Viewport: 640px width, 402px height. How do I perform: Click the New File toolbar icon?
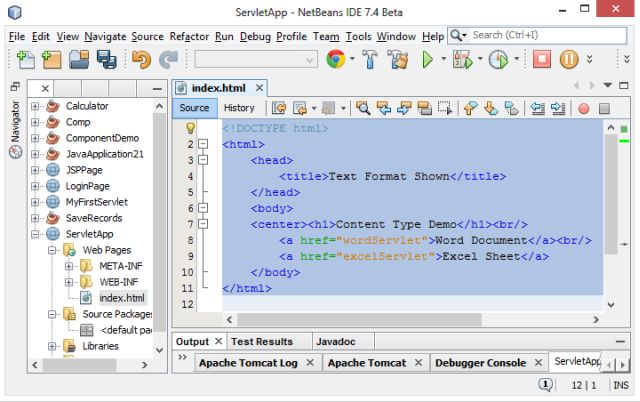pos(25,60)
